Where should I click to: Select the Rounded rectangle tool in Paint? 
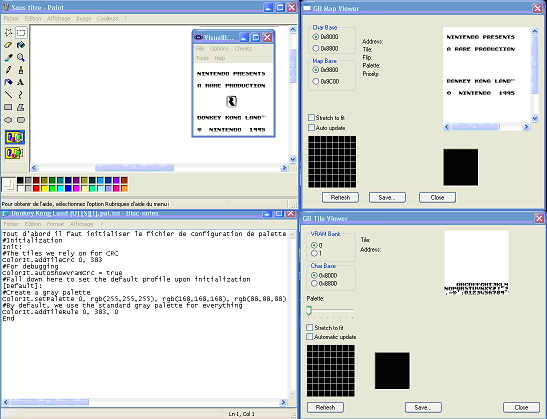pyautogui.click(x=21, y=120)
